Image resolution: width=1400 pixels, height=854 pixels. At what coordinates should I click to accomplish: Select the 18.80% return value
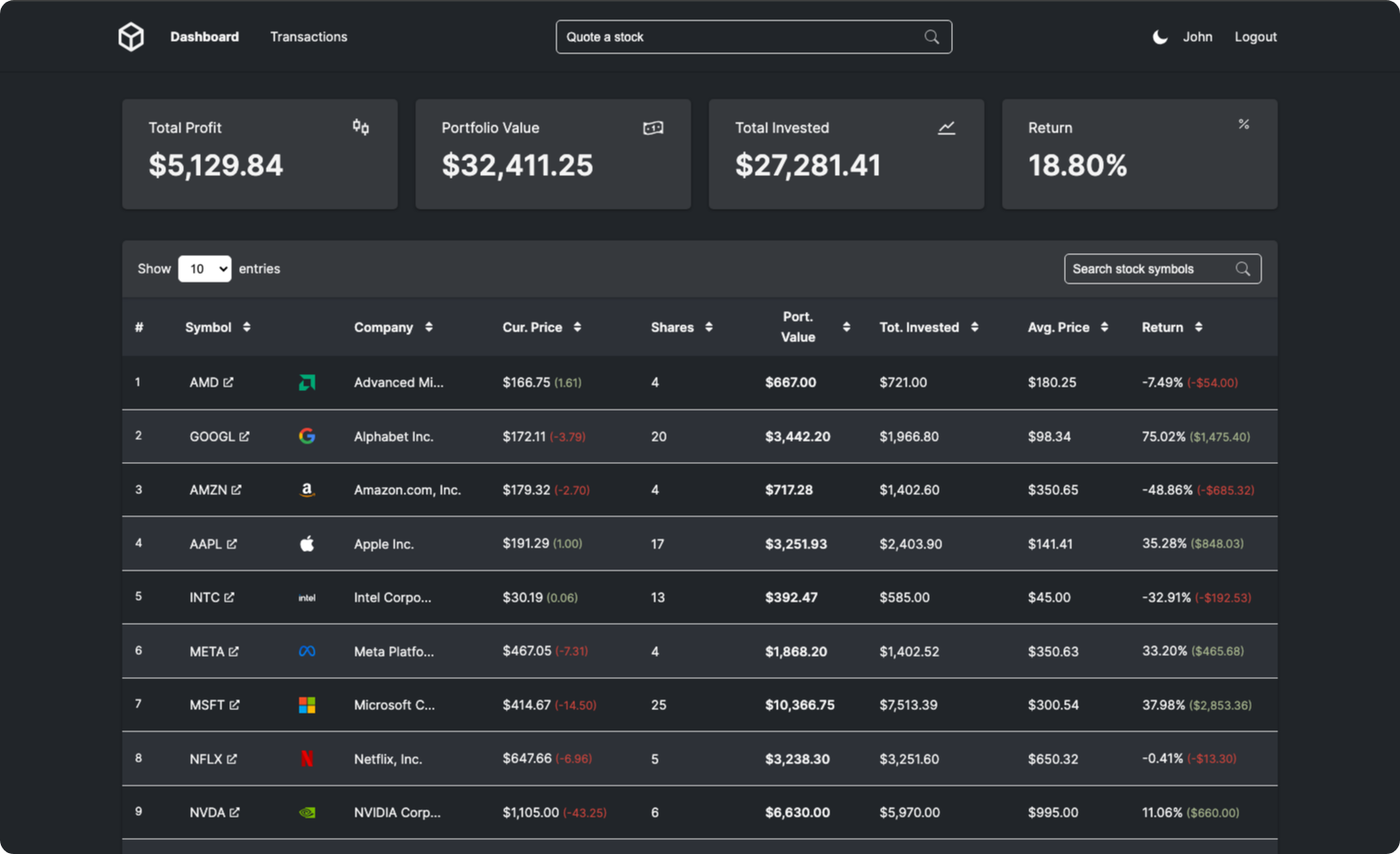pos(1077,165)
